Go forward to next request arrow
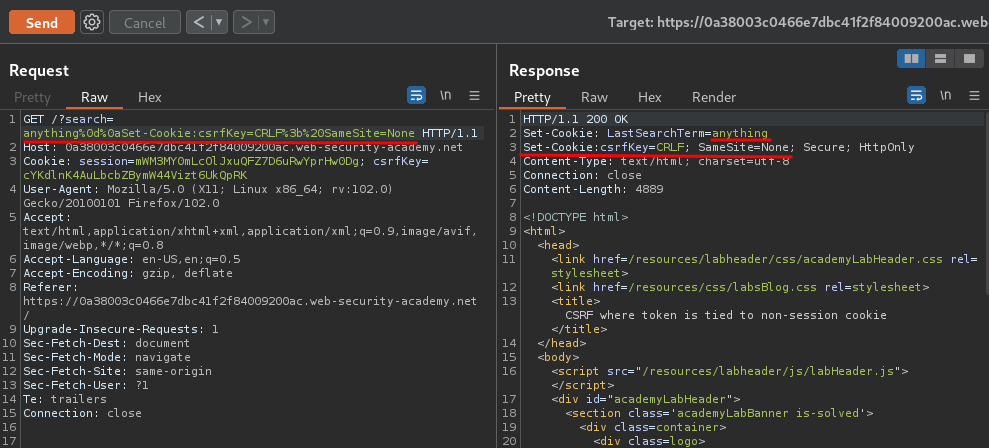Image resolution: width=989 pixels, height=448 pixels. (x=246, y=23)
